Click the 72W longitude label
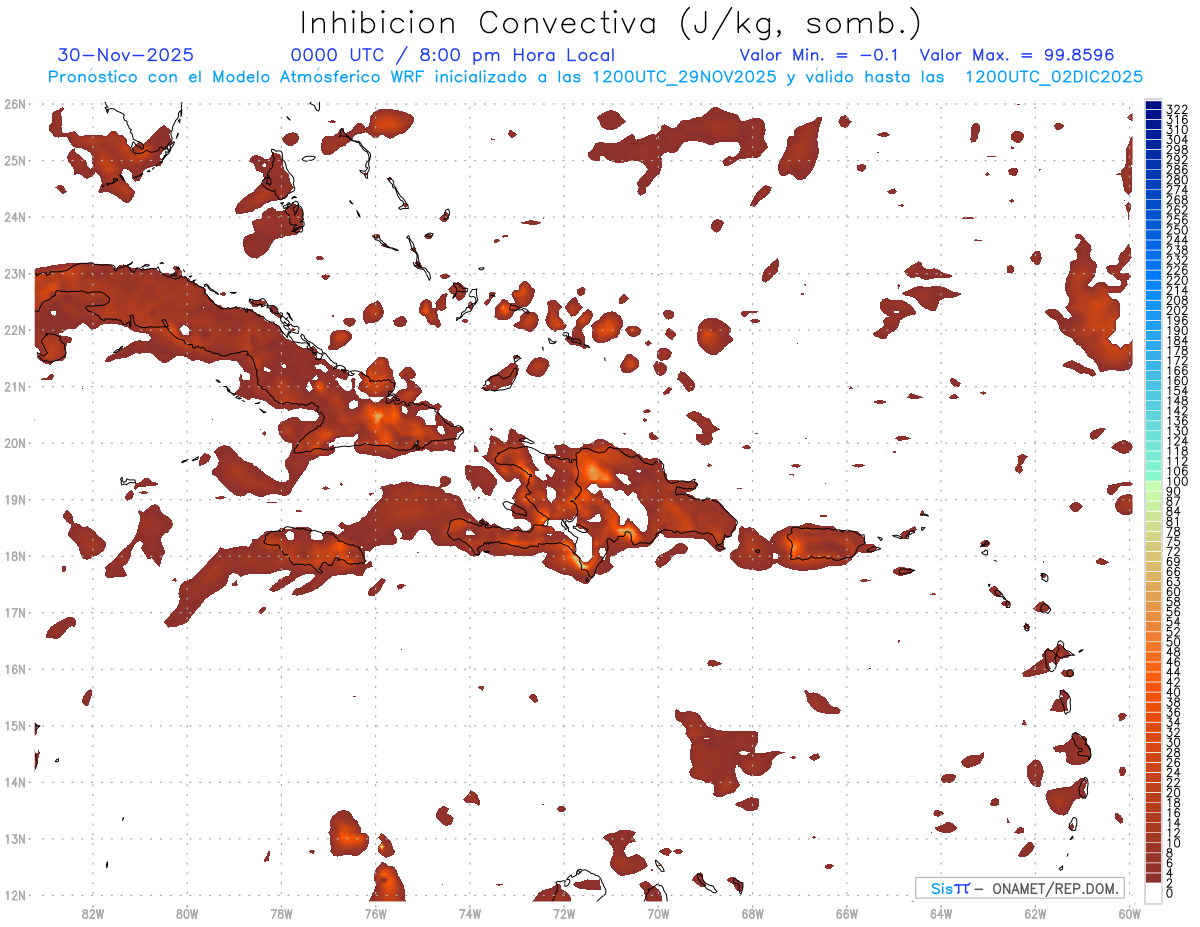This screenshot has width=1200, height=927. click(x=564, y=913)
